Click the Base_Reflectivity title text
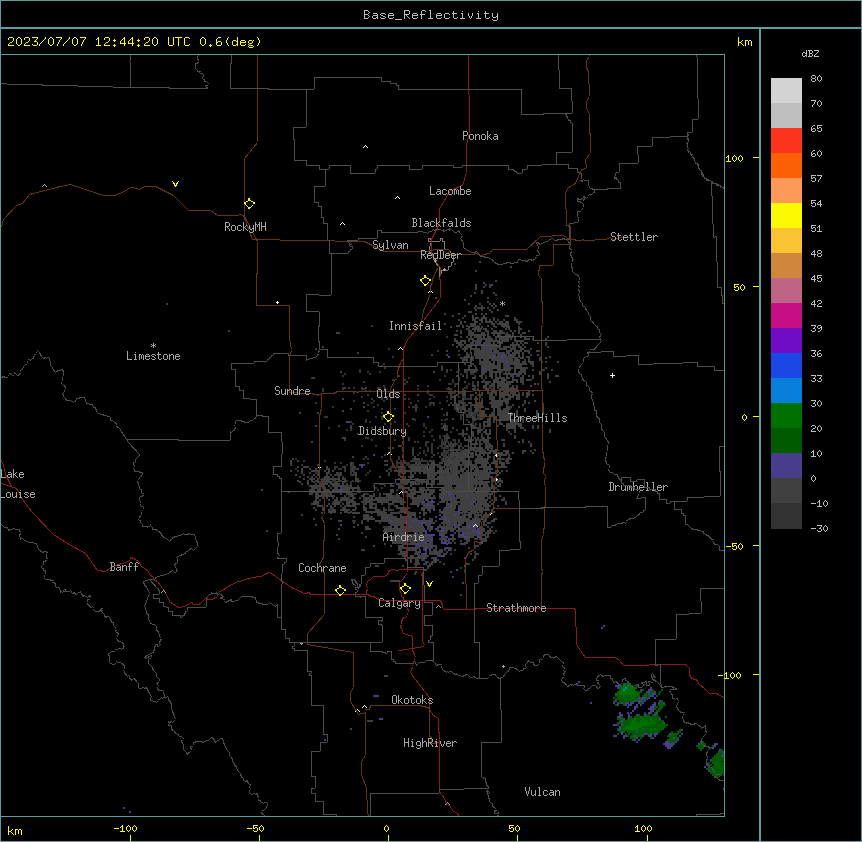The height and width of the screenshot is (842, 862). coord(431,15)
